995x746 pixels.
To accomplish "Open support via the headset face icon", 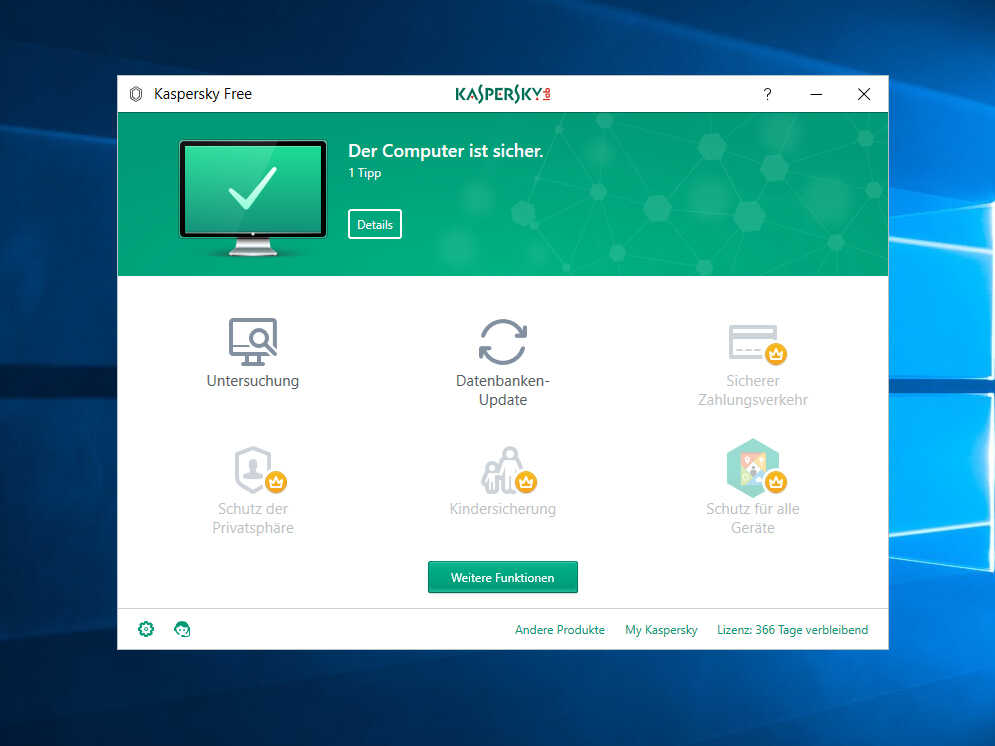I will (182, 629).
